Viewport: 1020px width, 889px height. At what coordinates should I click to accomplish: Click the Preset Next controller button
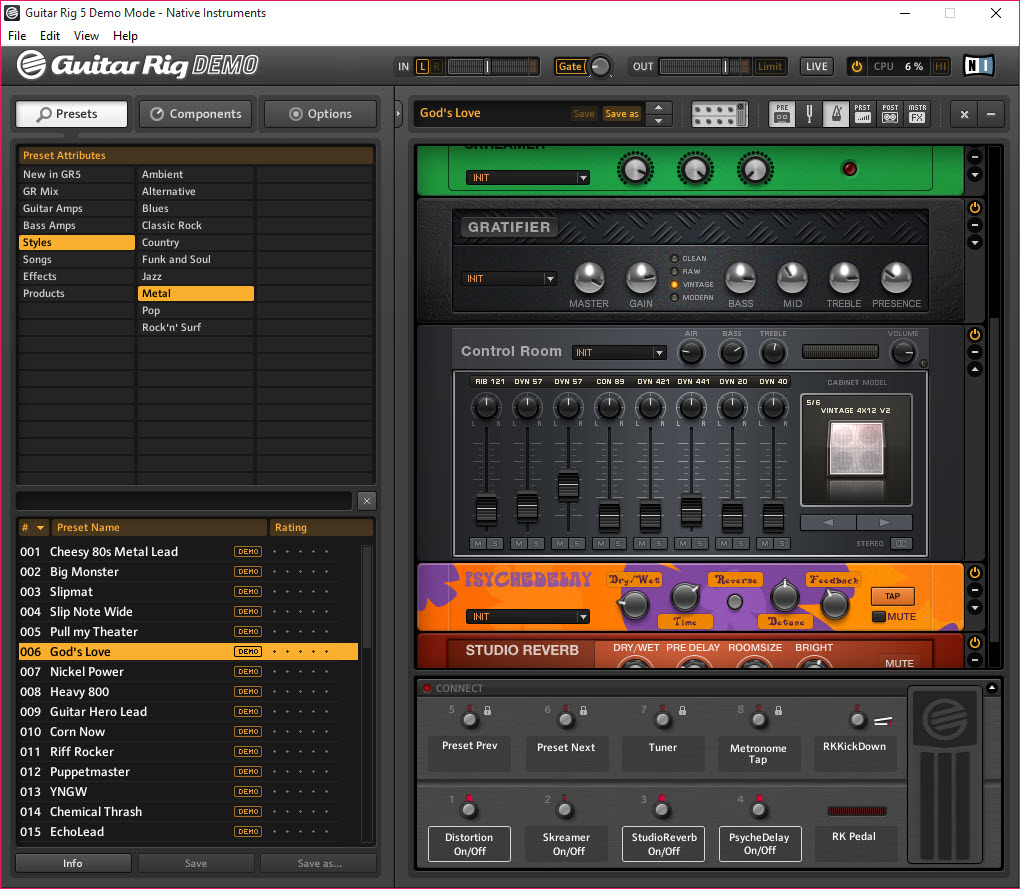(x=565, y=752)
